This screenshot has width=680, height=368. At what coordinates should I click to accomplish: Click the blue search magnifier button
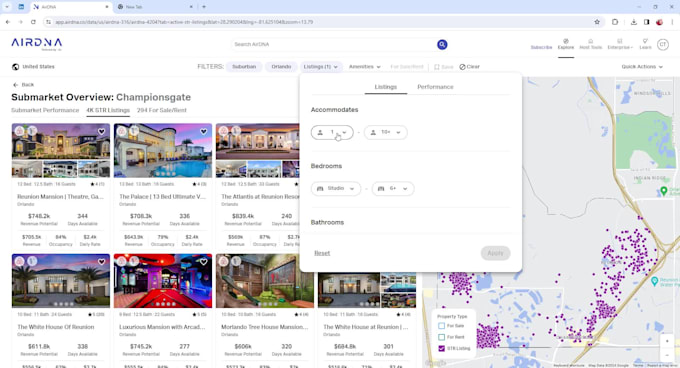[x=442, y=45]
